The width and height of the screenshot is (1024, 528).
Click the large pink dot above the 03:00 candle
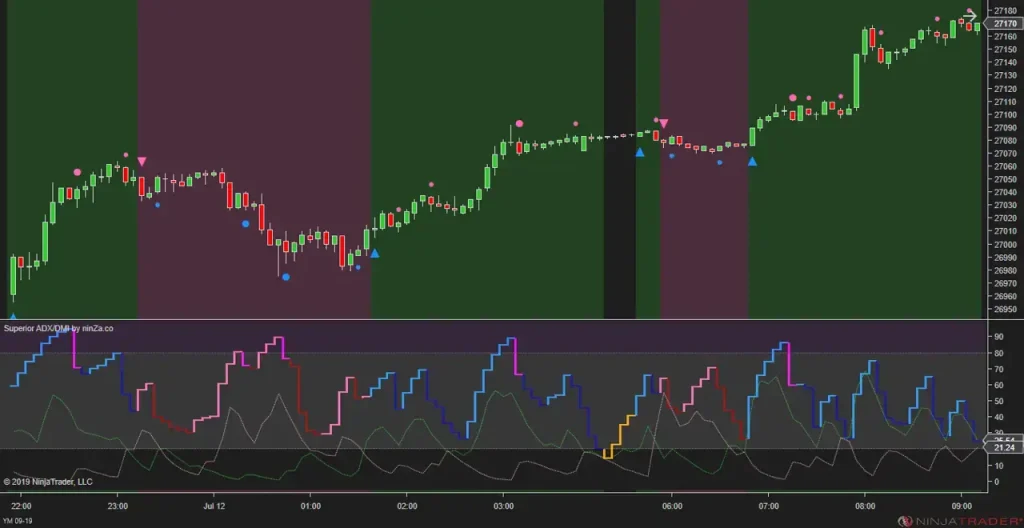pos(519,124)
